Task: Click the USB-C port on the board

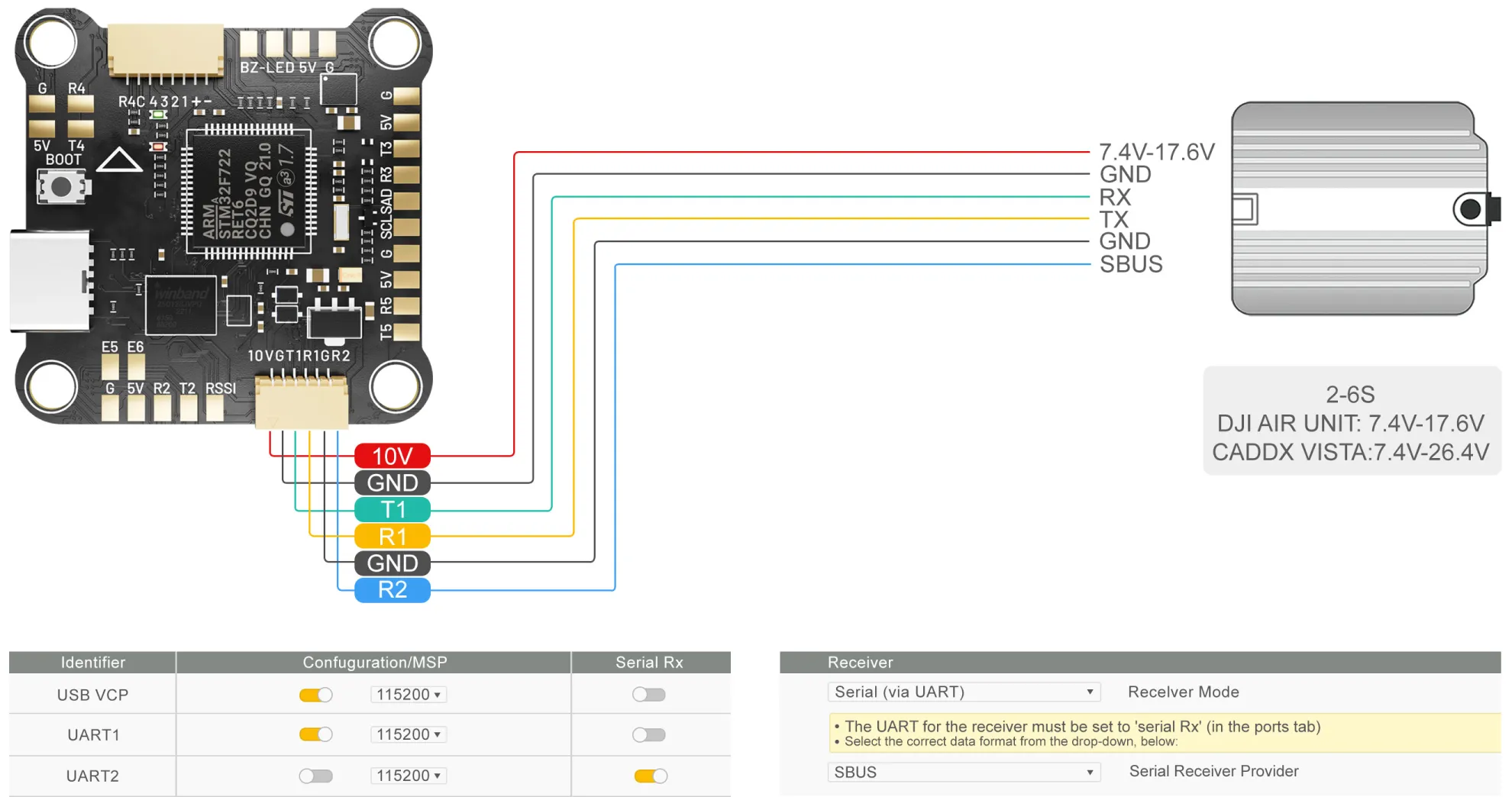Action: [x=50, y=281]
